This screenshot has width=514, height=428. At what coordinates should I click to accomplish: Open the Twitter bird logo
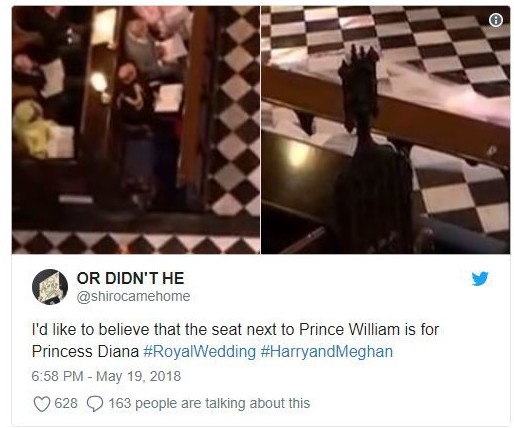(x=480, y=279)
